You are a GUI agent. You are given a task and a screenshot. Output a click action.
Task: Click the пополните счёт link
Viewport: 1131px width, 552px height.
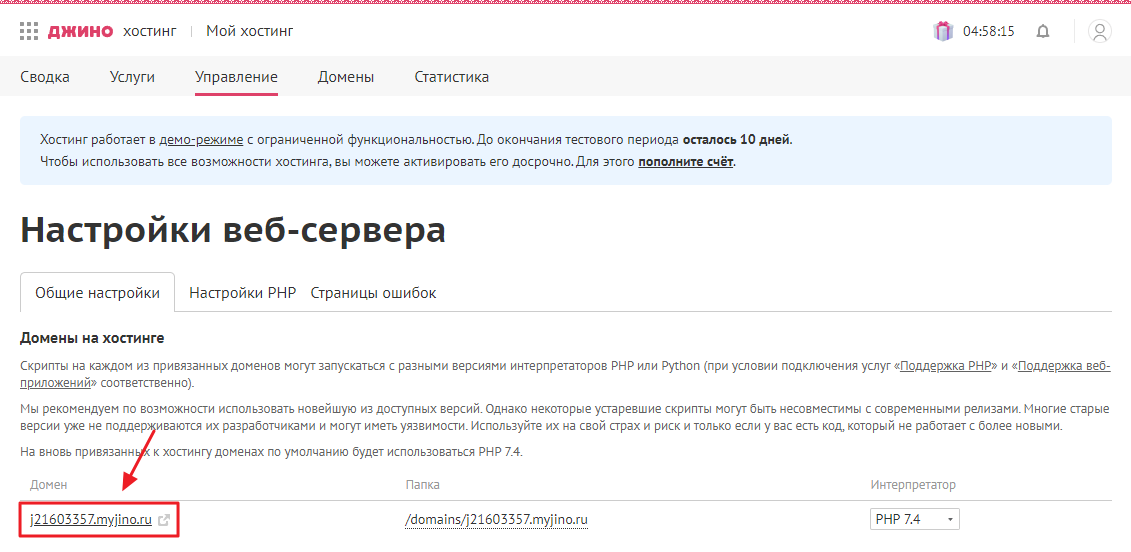686,161
